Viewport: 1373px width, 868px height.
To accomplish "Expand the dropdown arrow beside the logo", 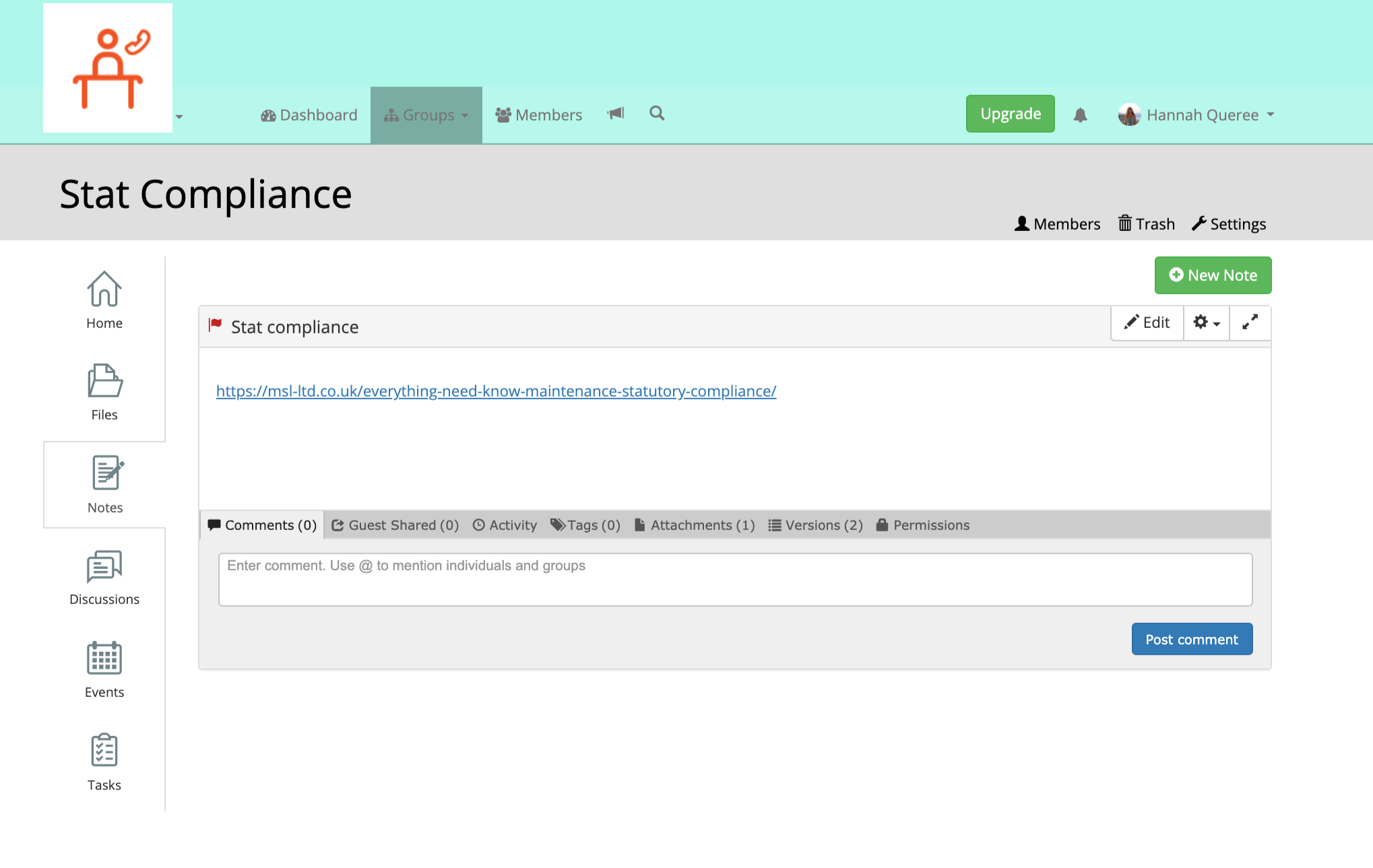I will tap(179, 117).
